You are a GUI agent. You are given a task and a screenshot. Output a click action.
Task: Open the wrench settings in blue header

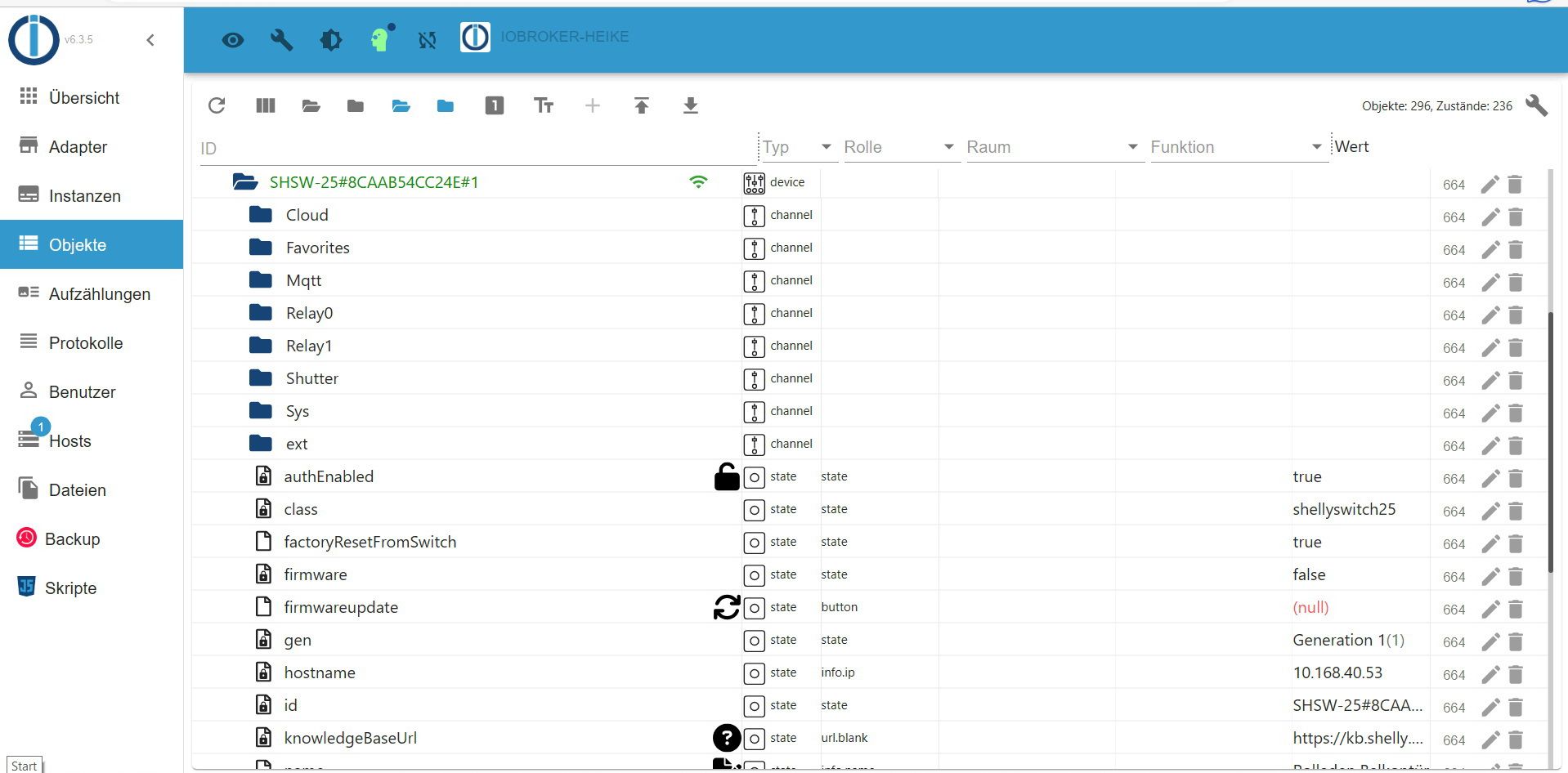click(x=282, y=40)
